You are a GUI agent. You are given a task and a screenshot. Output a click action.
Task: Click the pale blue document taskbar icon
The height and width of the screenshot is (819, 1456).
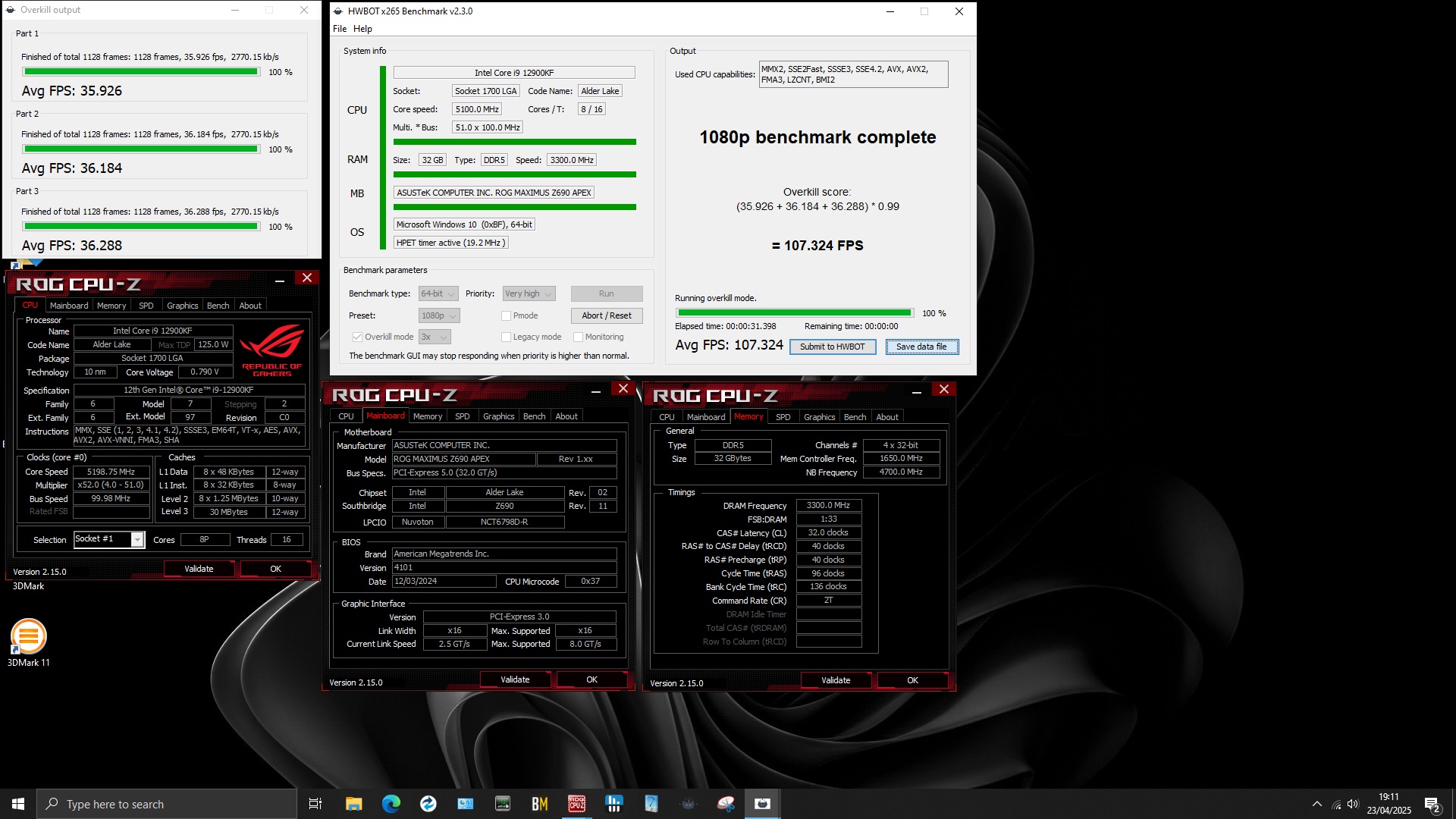(651, 804)
